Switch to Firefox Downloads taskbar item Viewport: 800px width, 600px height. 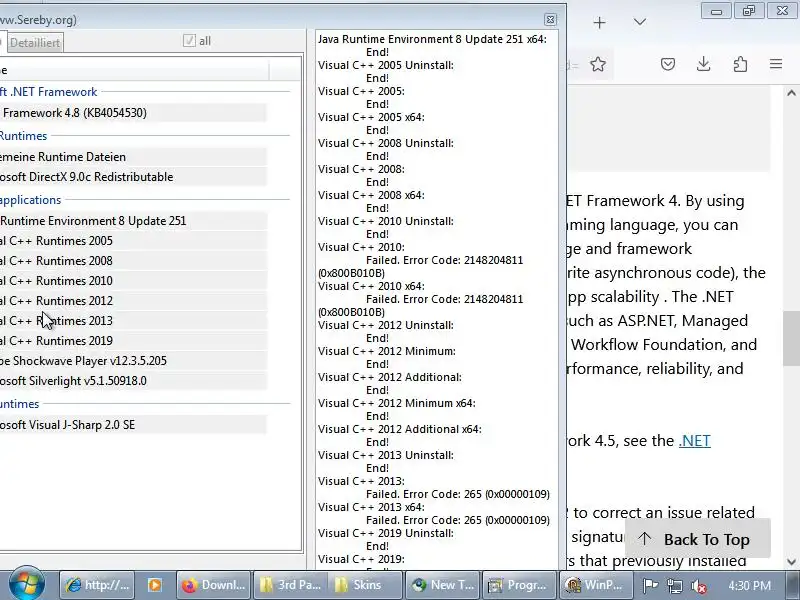214,585
